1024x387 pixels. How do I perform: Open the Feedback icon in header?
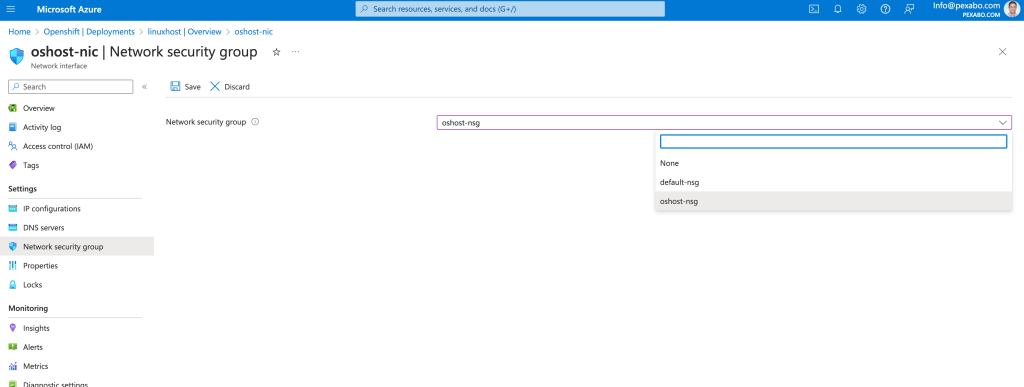click(x=908, y=9)
